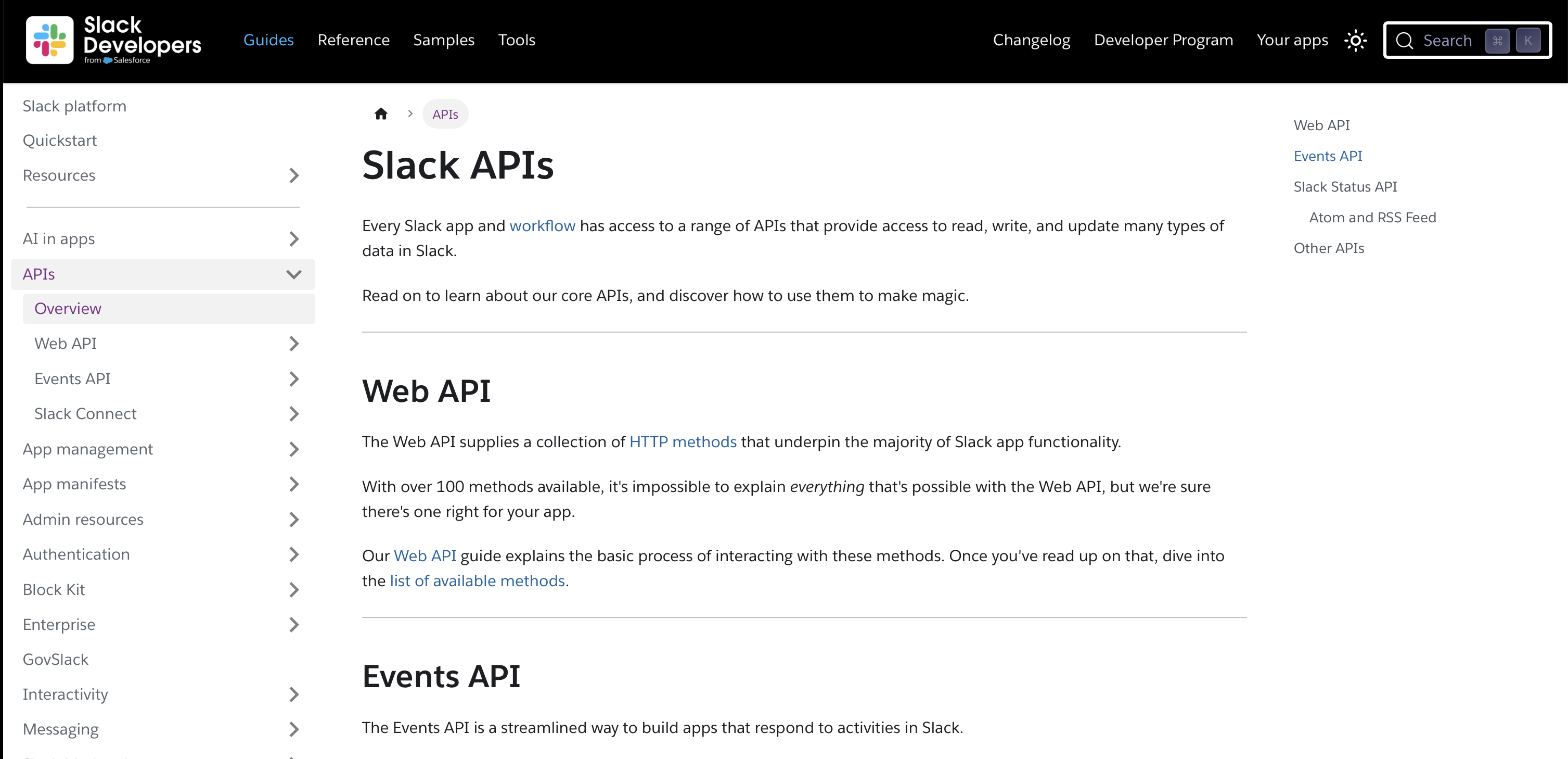
Task: Expand the Block Kit sidebar section
Action: click(x=294, y=590)
